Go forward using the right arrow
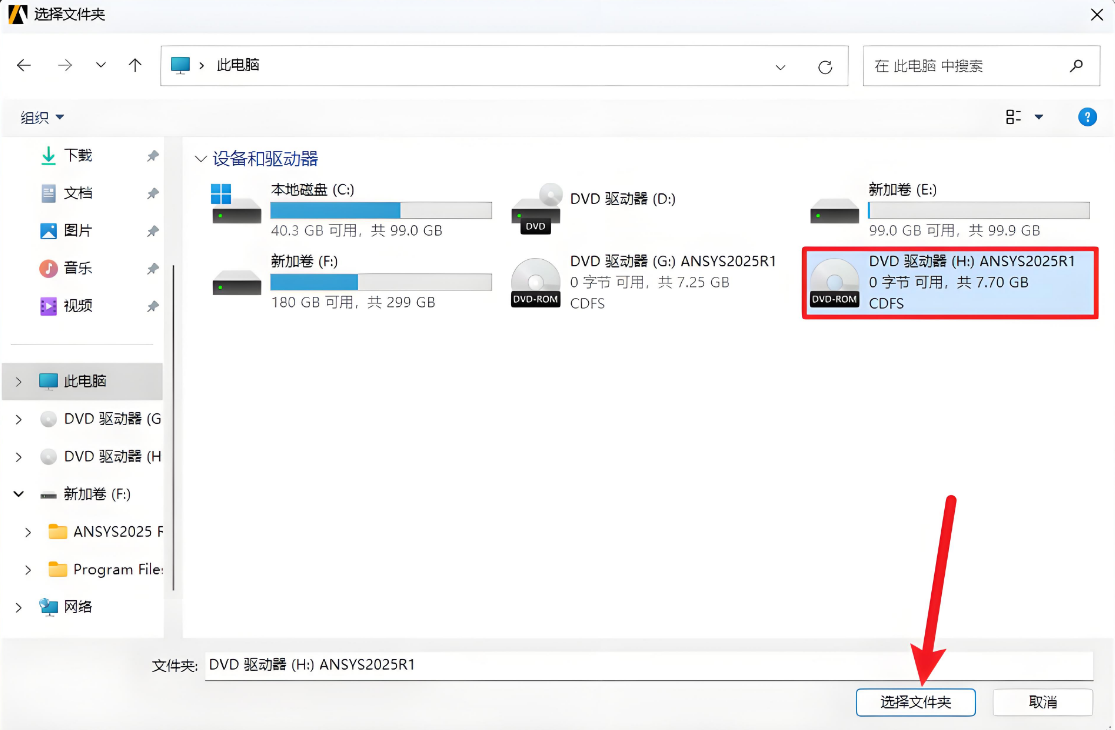This screenshot has width=1115, height=730. (x=65, y=65)
